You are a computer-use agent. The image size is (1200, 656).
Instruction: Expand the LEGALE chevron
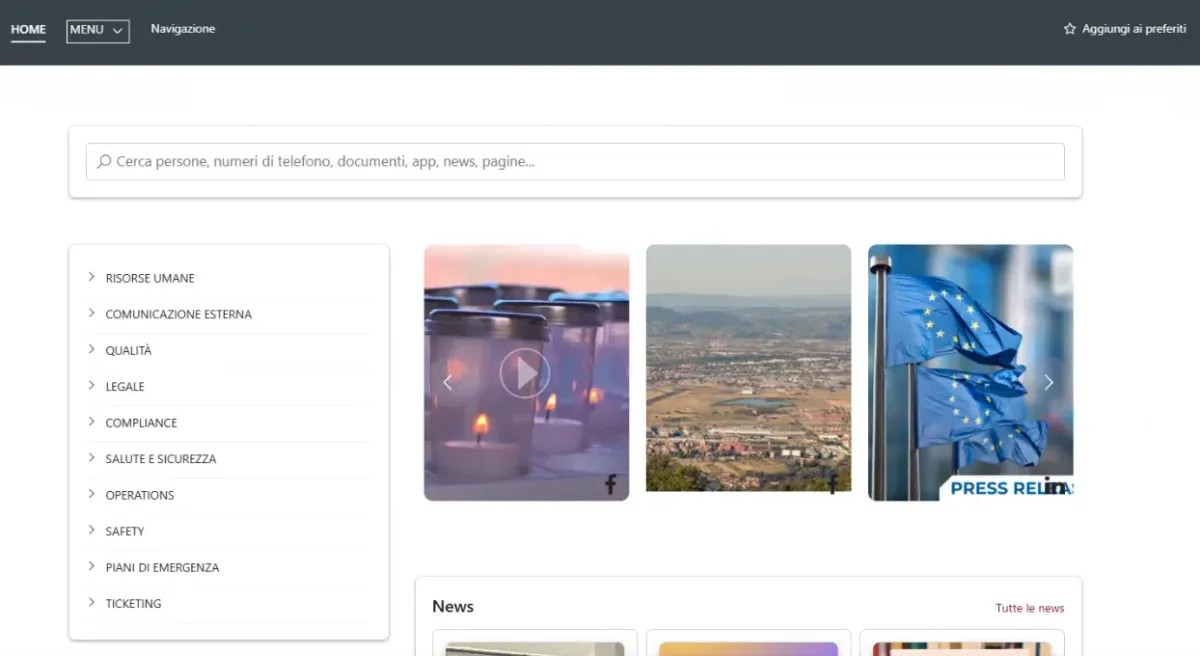(x=91, y=385)
